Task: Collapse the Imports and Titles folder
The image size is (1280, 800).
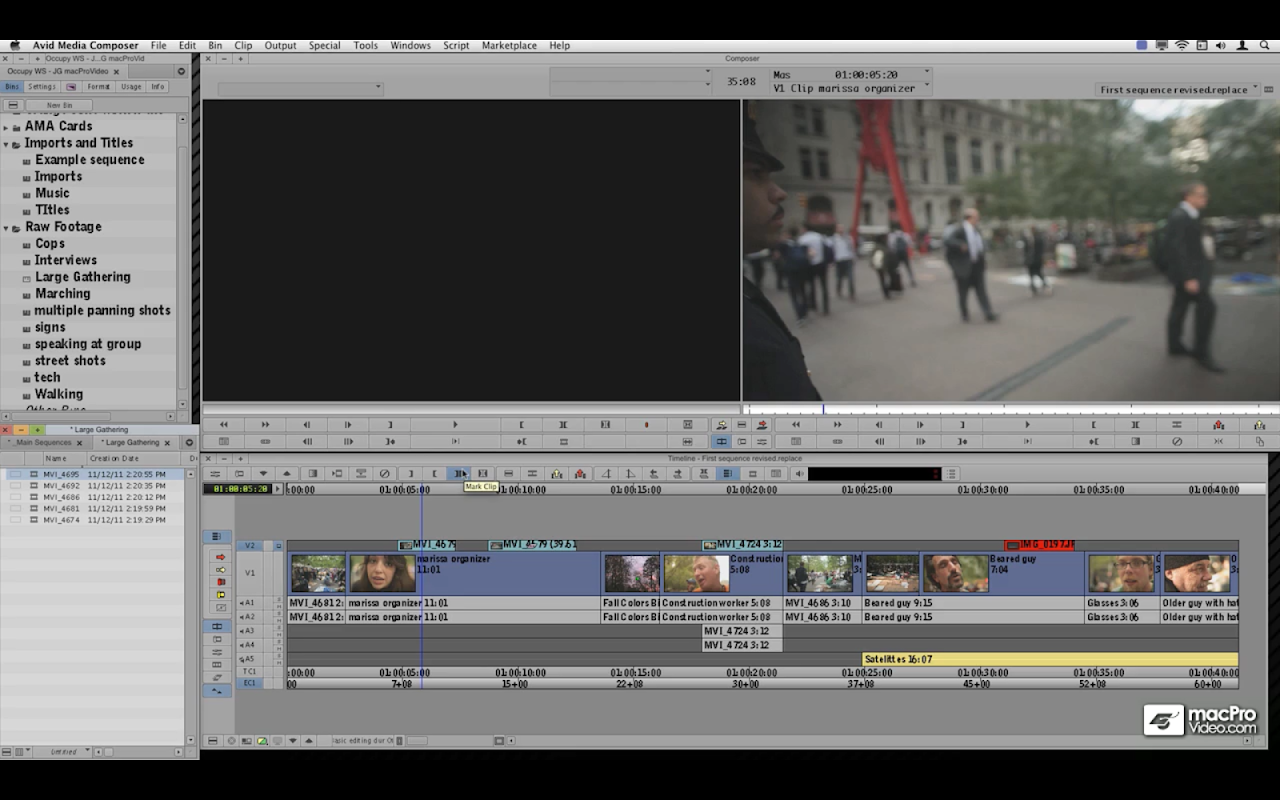Action: 6,144
